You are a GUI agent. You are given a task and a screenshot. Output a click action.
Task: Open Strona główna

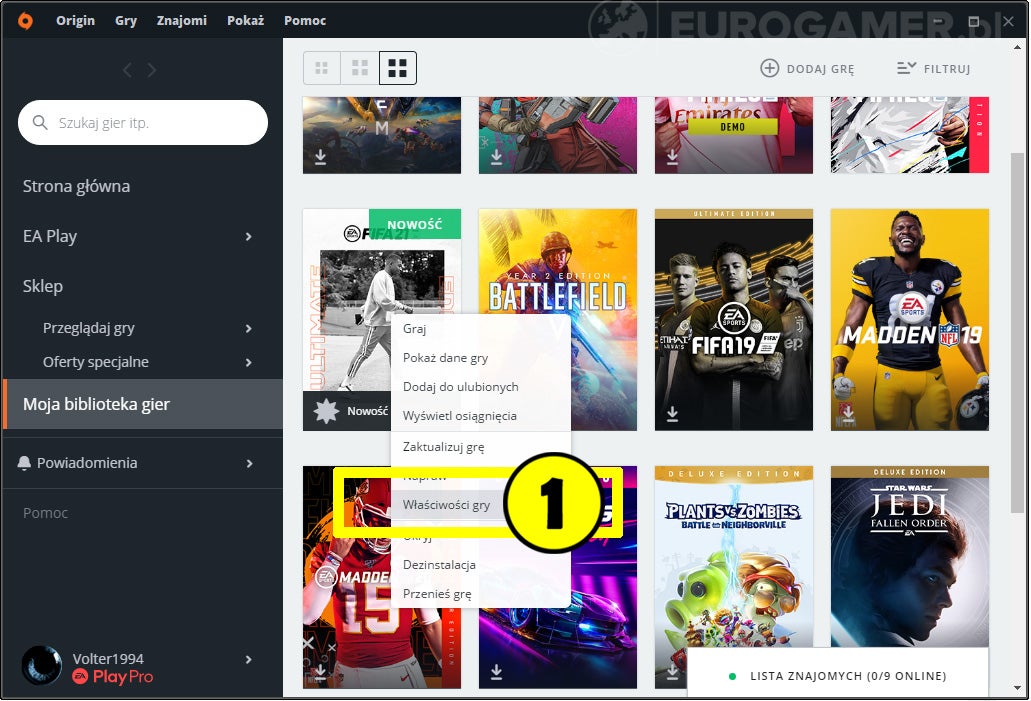pos(76,186)
